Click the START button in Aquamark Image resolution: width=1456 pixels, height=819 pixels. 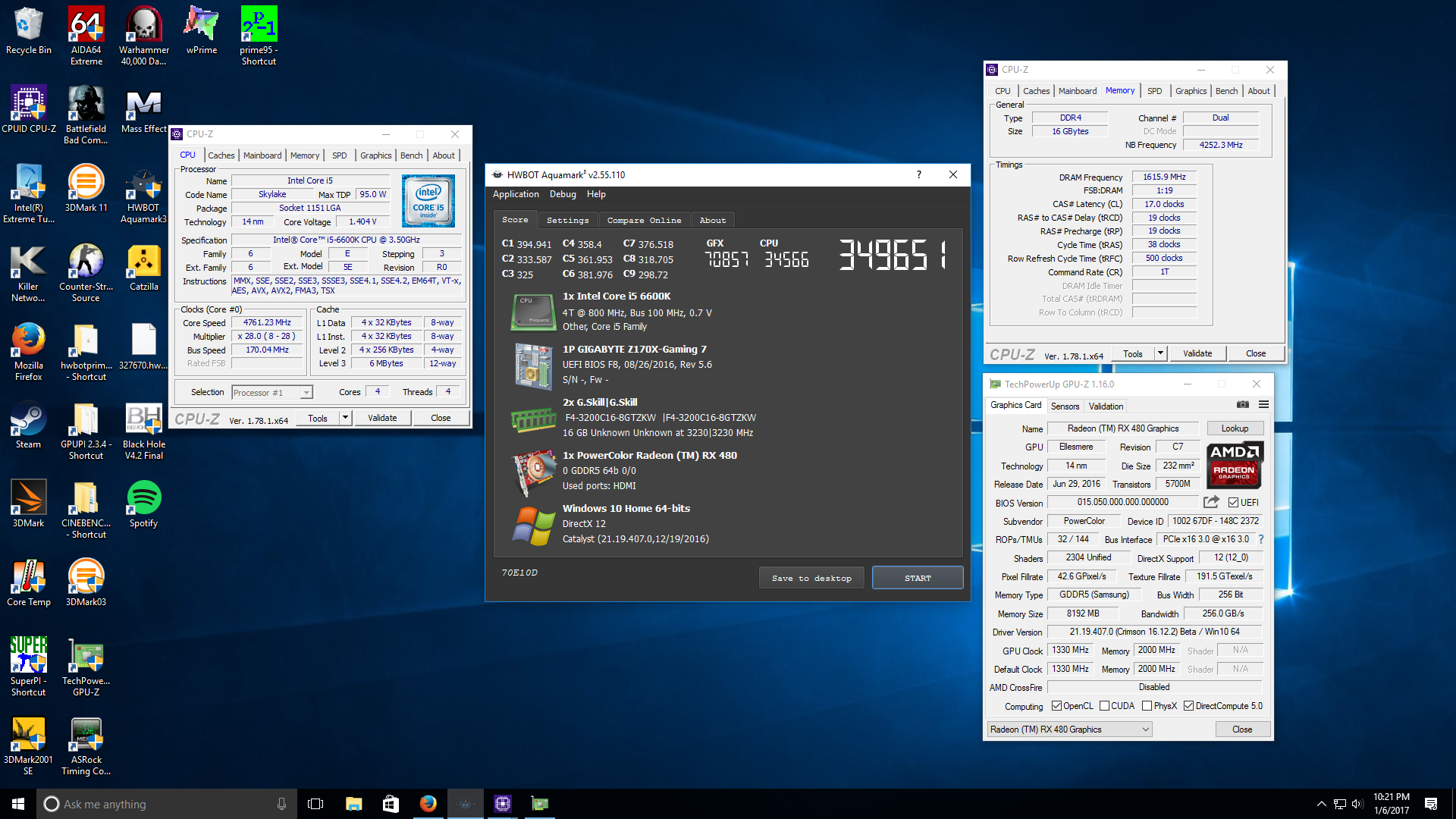[918, 578]
